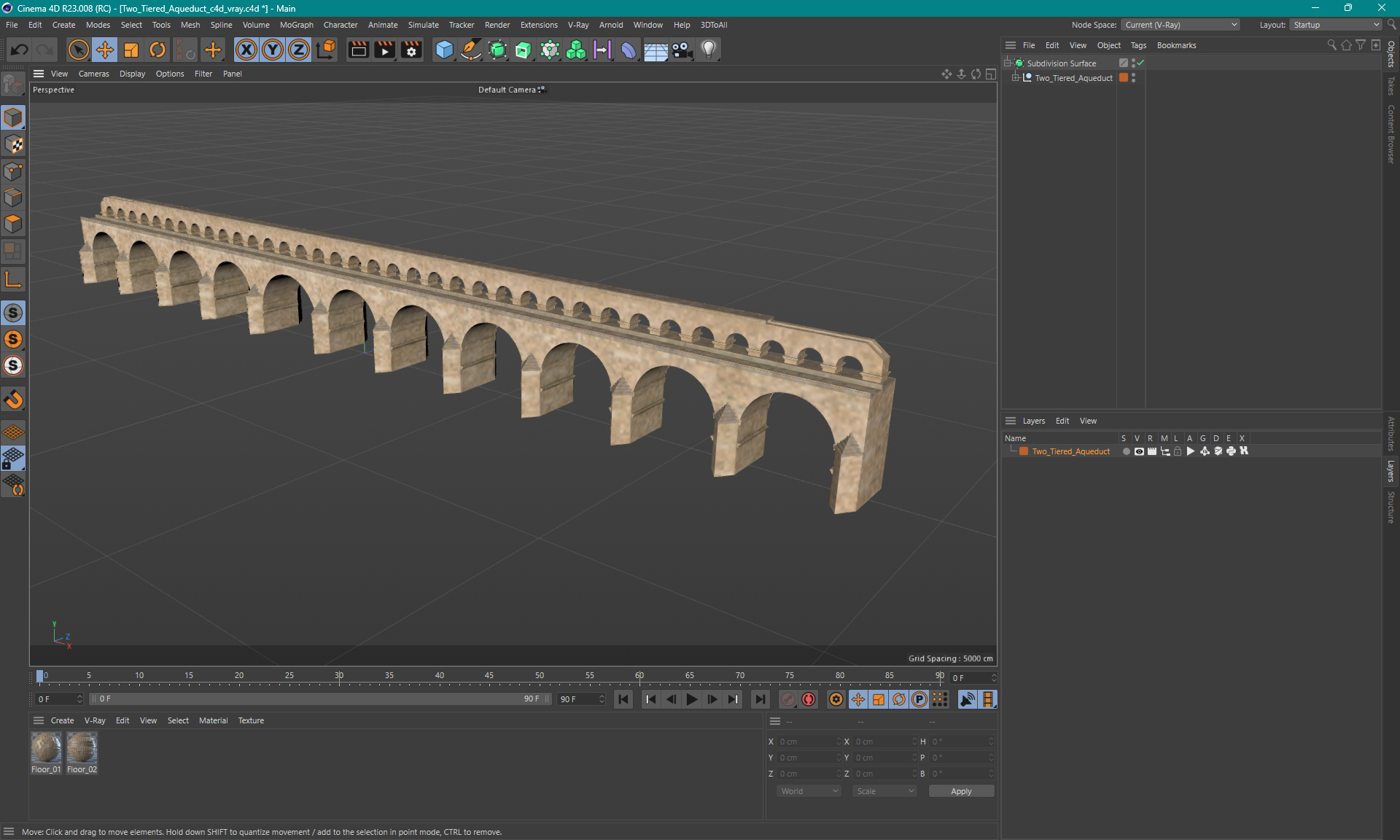Open the MoGraph menu
Screen dimensions: 1400x840
[x=296, y=25]
